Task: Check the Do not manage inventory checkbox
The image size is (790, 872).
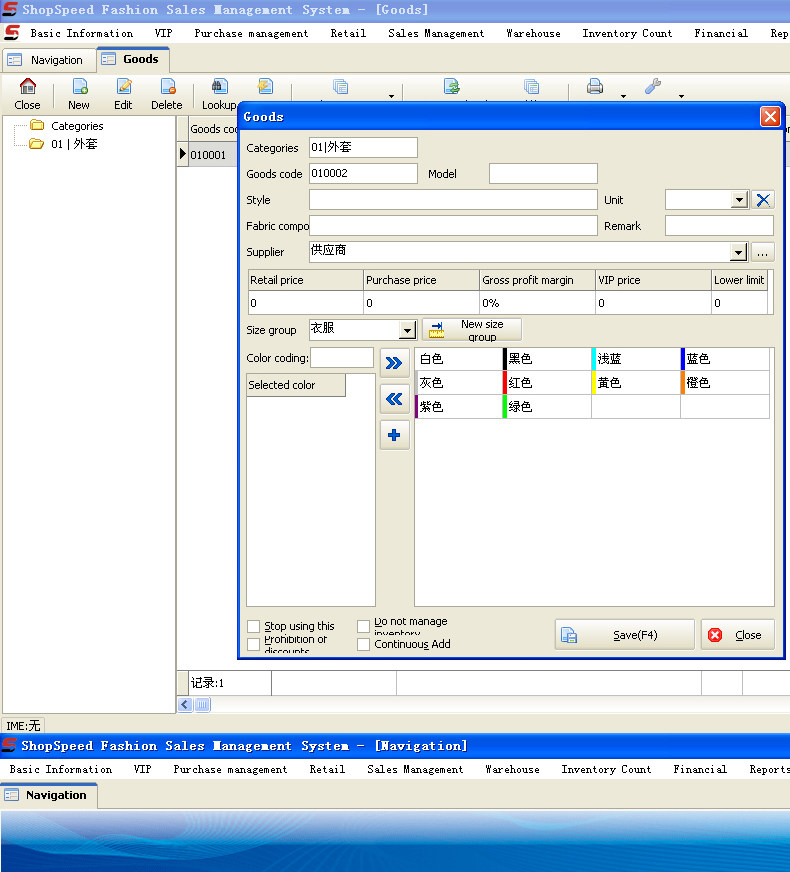Action: point(363,627)
